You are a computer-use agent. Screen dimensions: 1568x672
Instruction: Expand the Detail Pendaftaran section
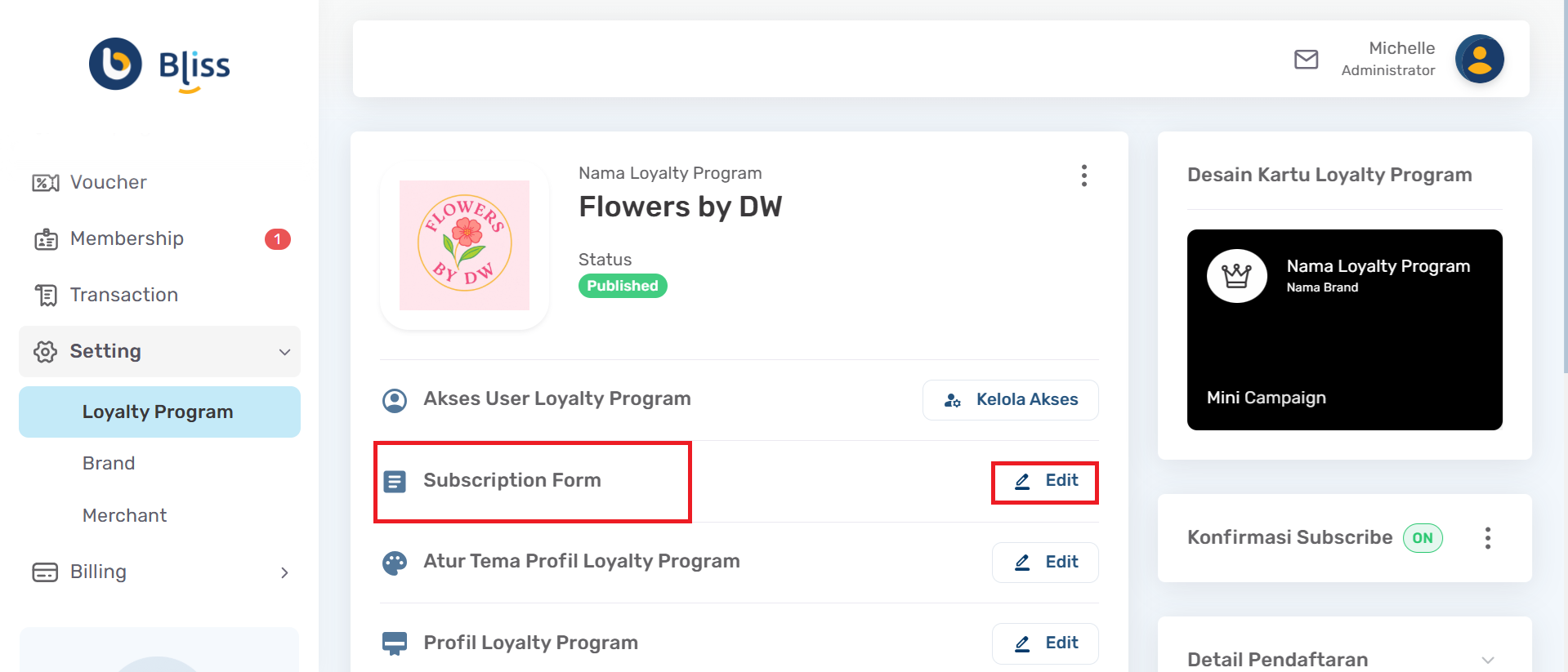(1487, 660)
